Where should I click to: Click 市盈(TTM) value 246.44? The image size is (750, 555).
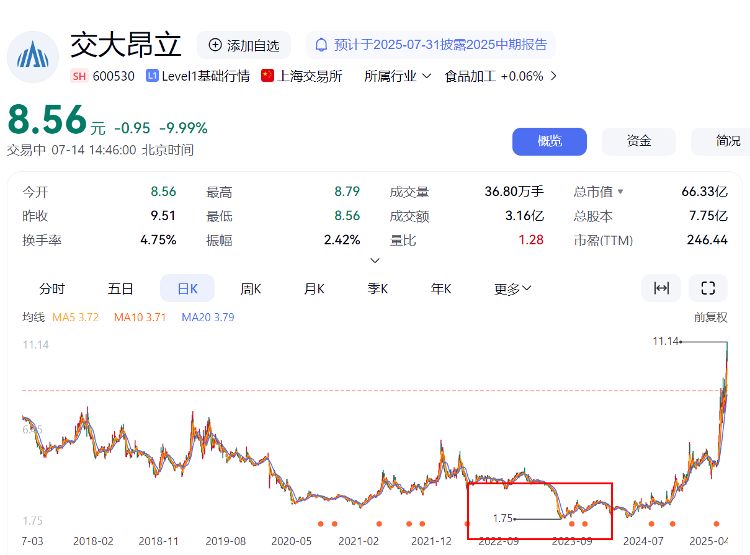pyautogui.click(x=707, y=239)
